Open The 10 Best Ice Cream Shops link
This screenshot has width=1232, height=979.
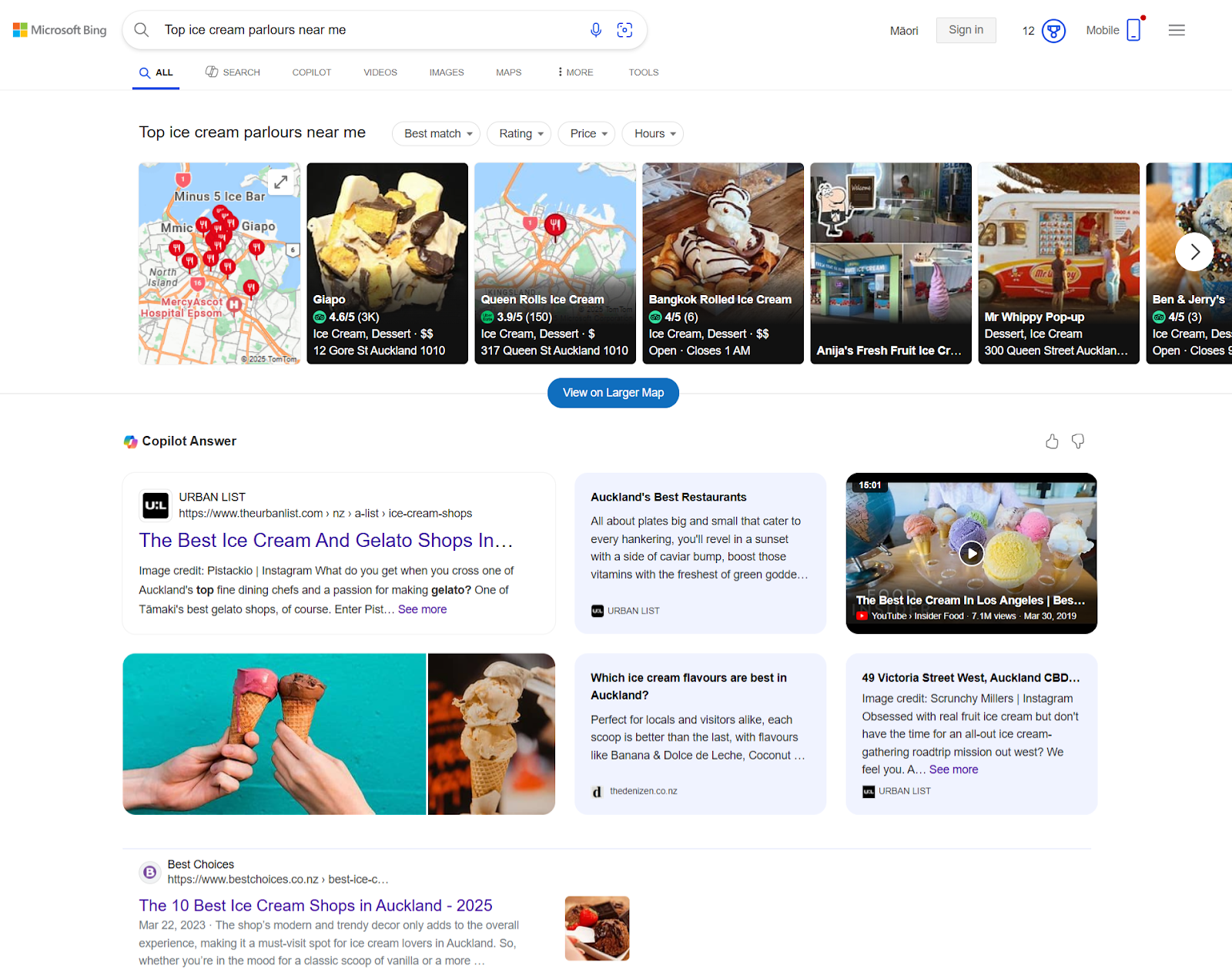316,906
